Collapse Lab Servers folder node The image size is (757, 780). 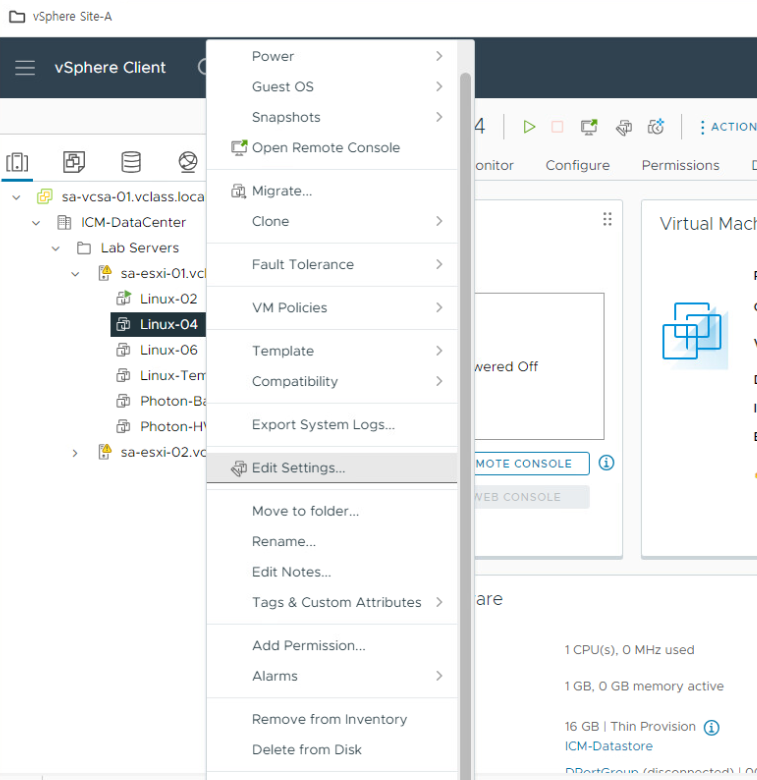pyautogui.click(x=56, y=248)
